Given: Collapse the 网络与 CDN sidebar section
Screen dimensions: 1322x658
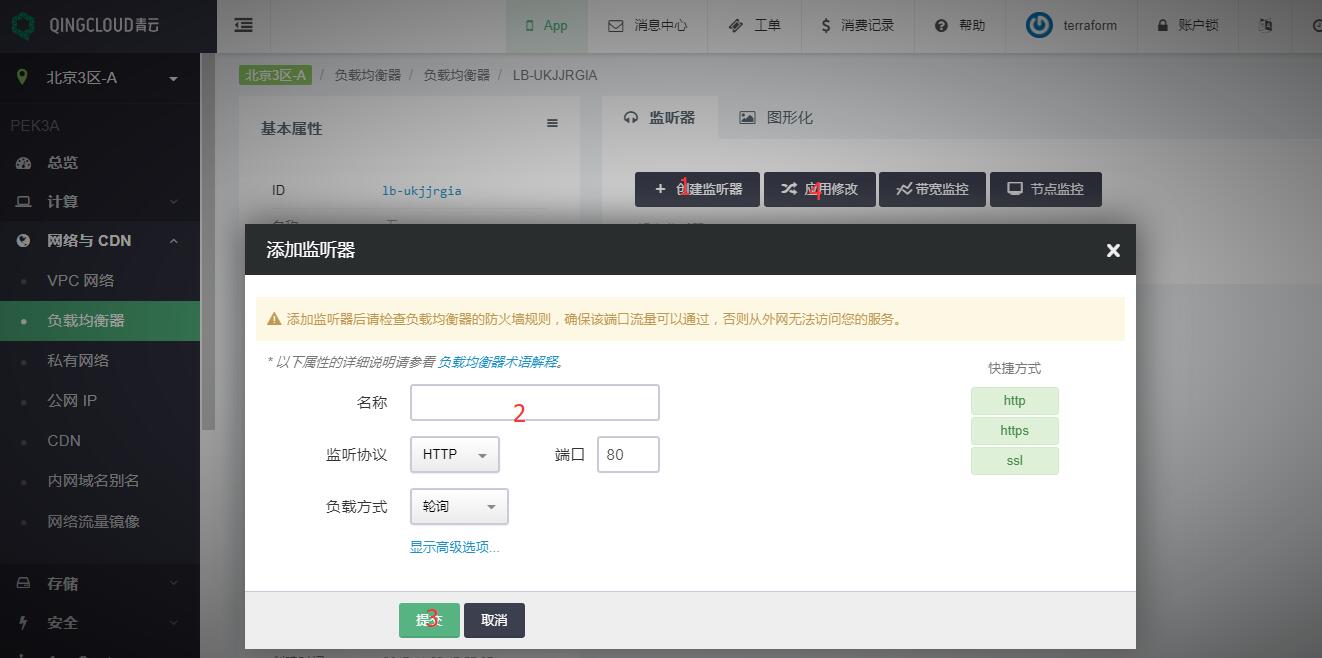Looking at the screenshot, I should [x=173, y=241].
